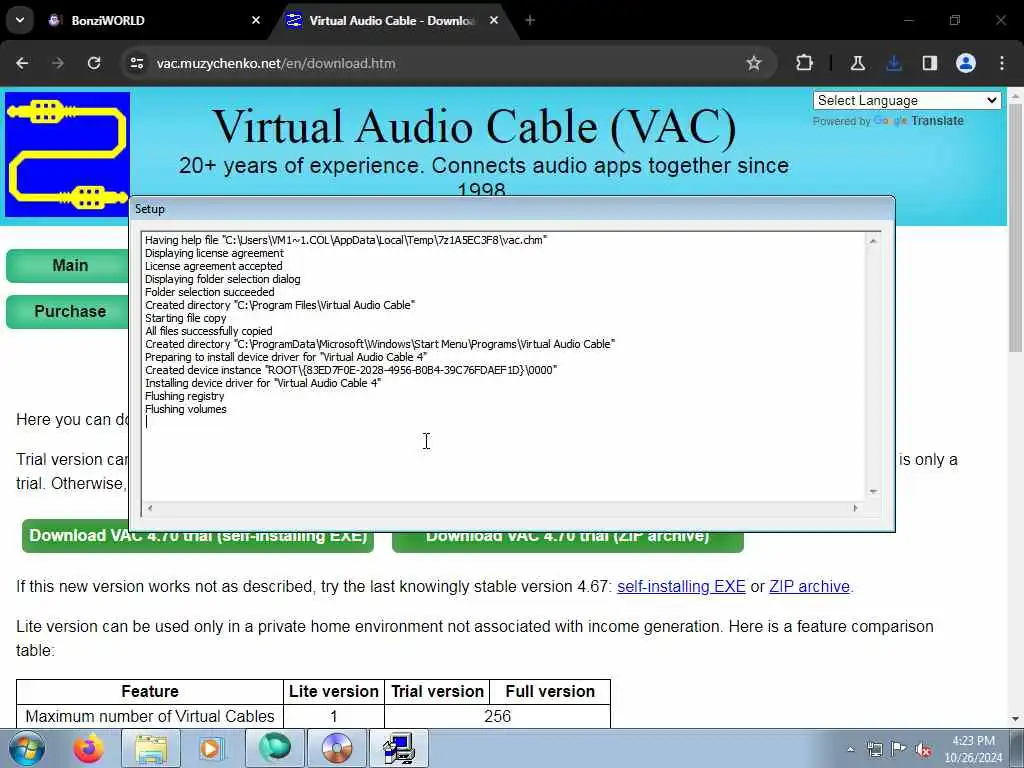This screenshot has width=1024, height=768.
Task: Open the browser extensions puzzle icon
Action: [x=805, y=63]
